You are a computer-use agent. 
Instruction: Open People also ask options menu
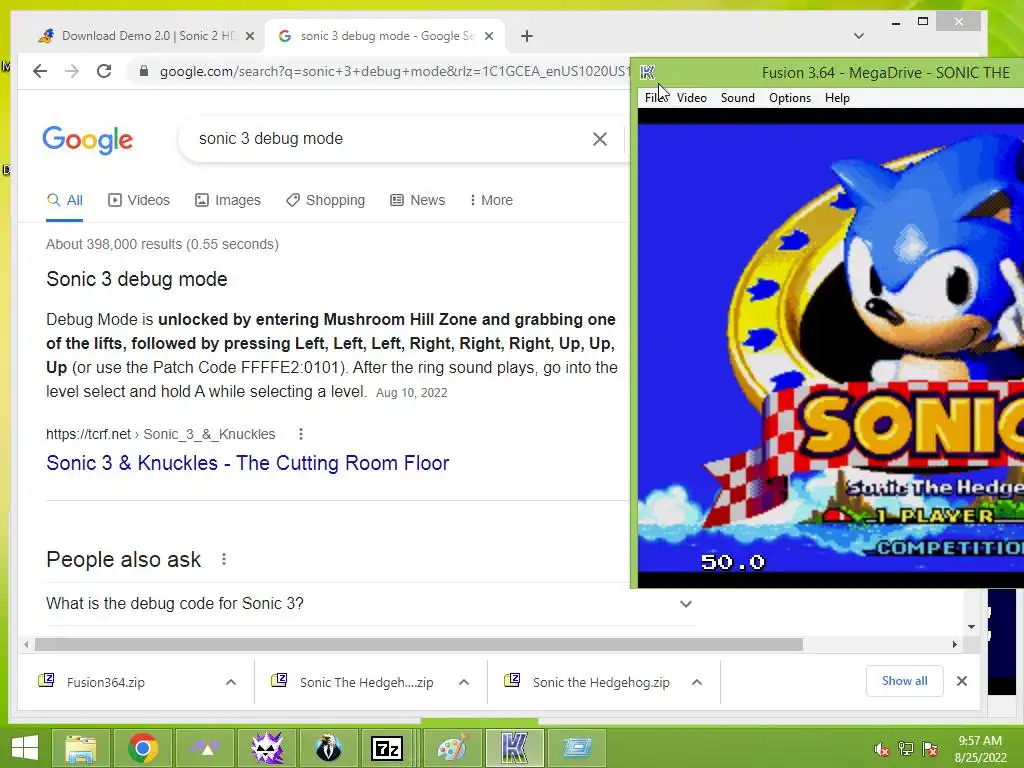click(224, 560)
